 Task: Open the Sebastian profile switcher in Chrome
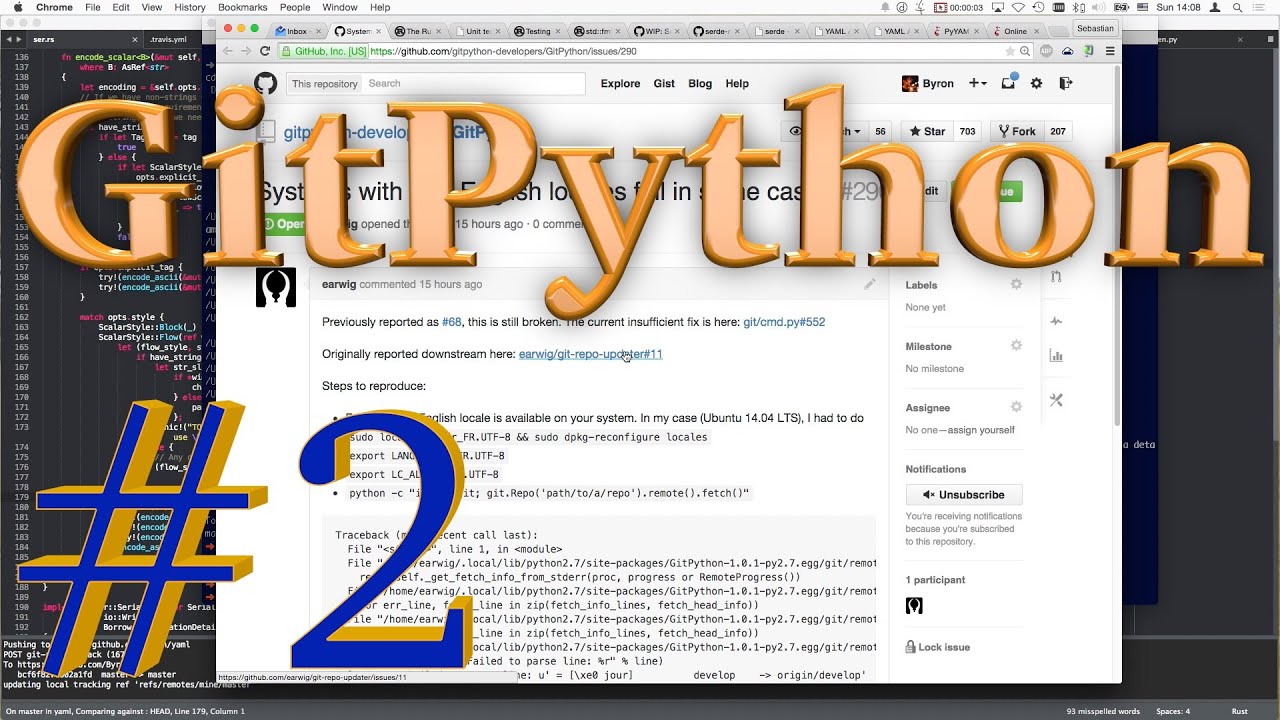pos(1095,28)
